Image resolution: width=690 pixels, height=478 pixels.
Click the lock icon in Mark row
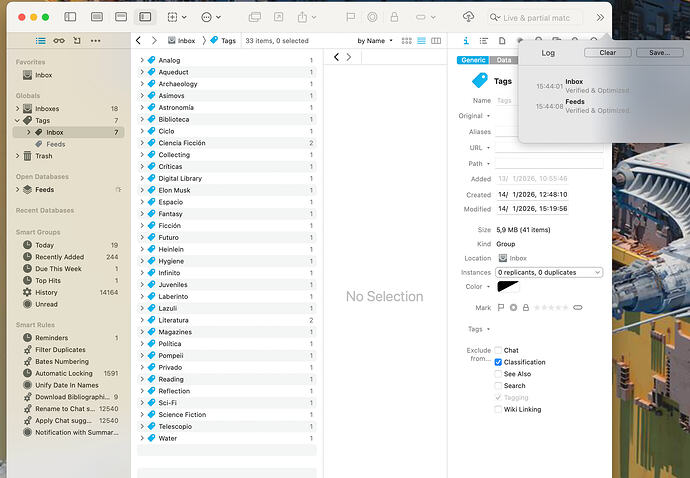[525, 307]
